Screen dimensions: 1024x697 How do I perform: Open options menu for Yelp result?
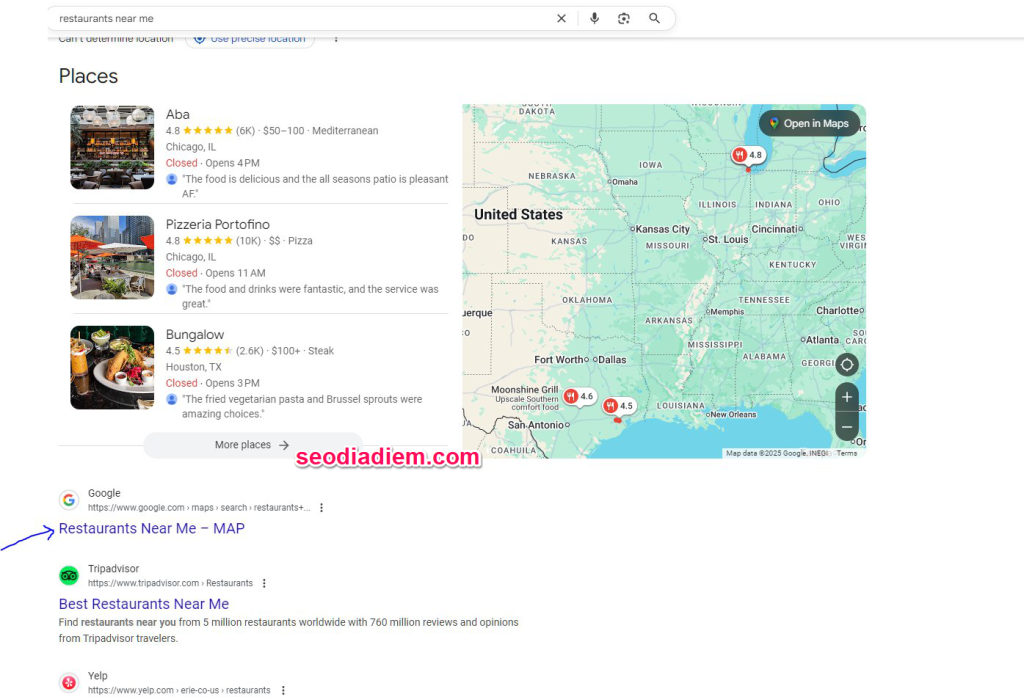tap(283, 690)
